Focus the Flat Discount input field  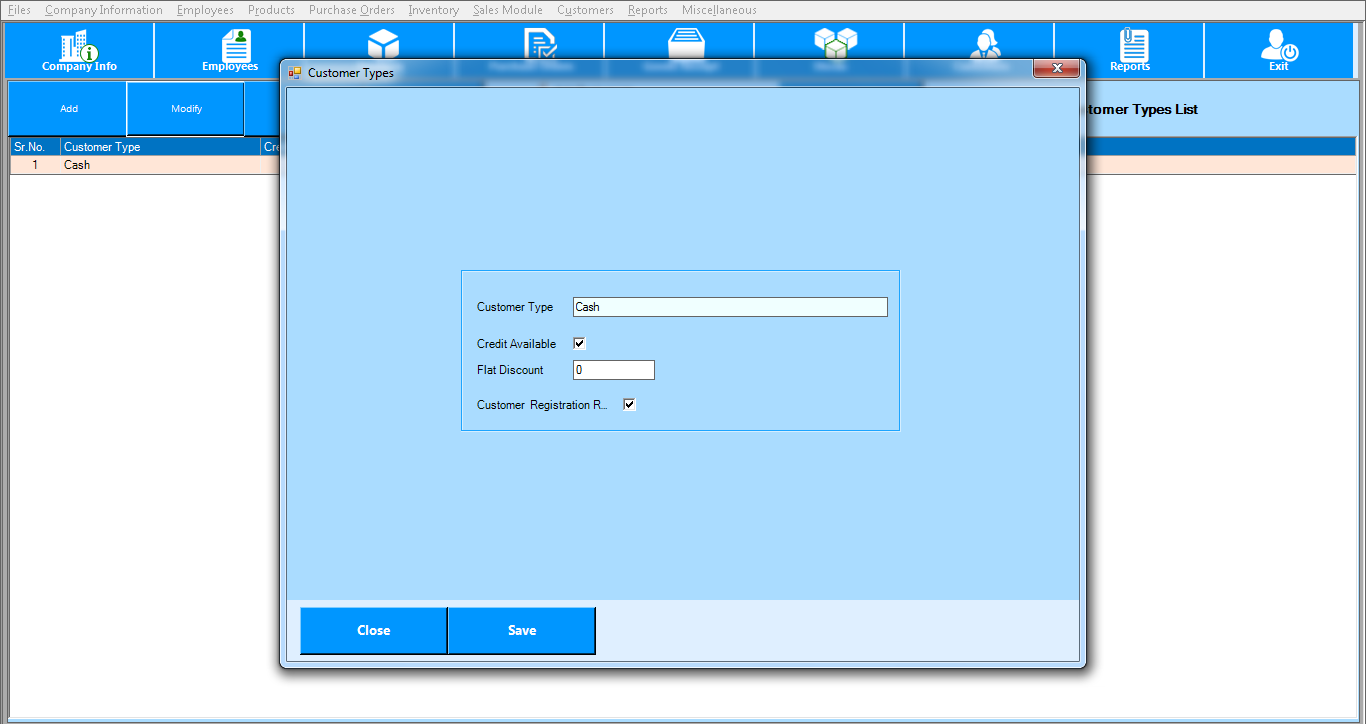(613, 370)
